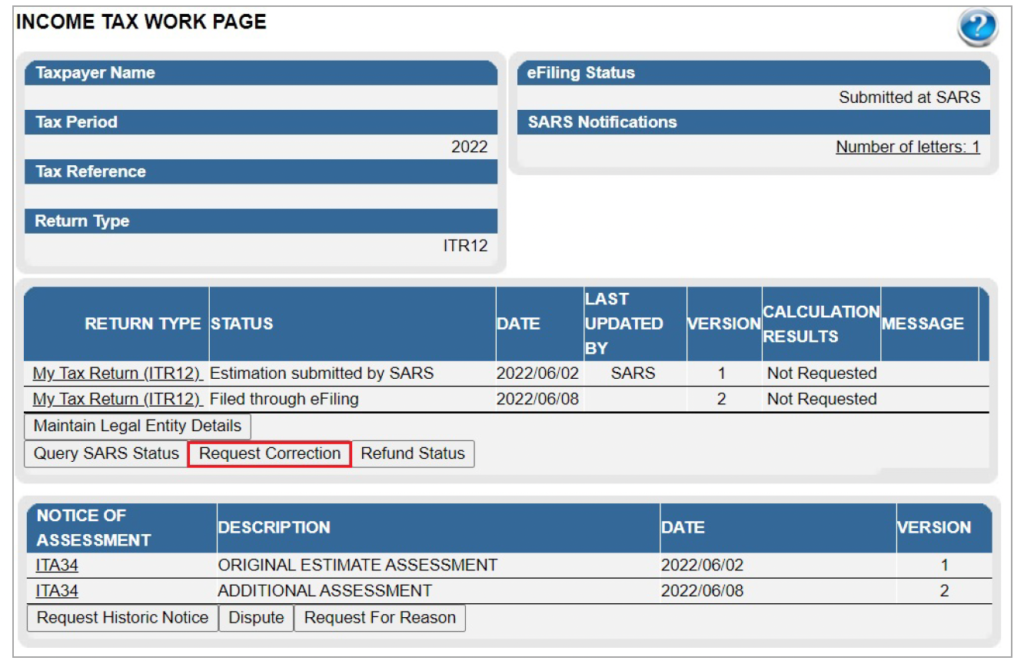
Task: Check the Refund Status
Action: point(413,454)
